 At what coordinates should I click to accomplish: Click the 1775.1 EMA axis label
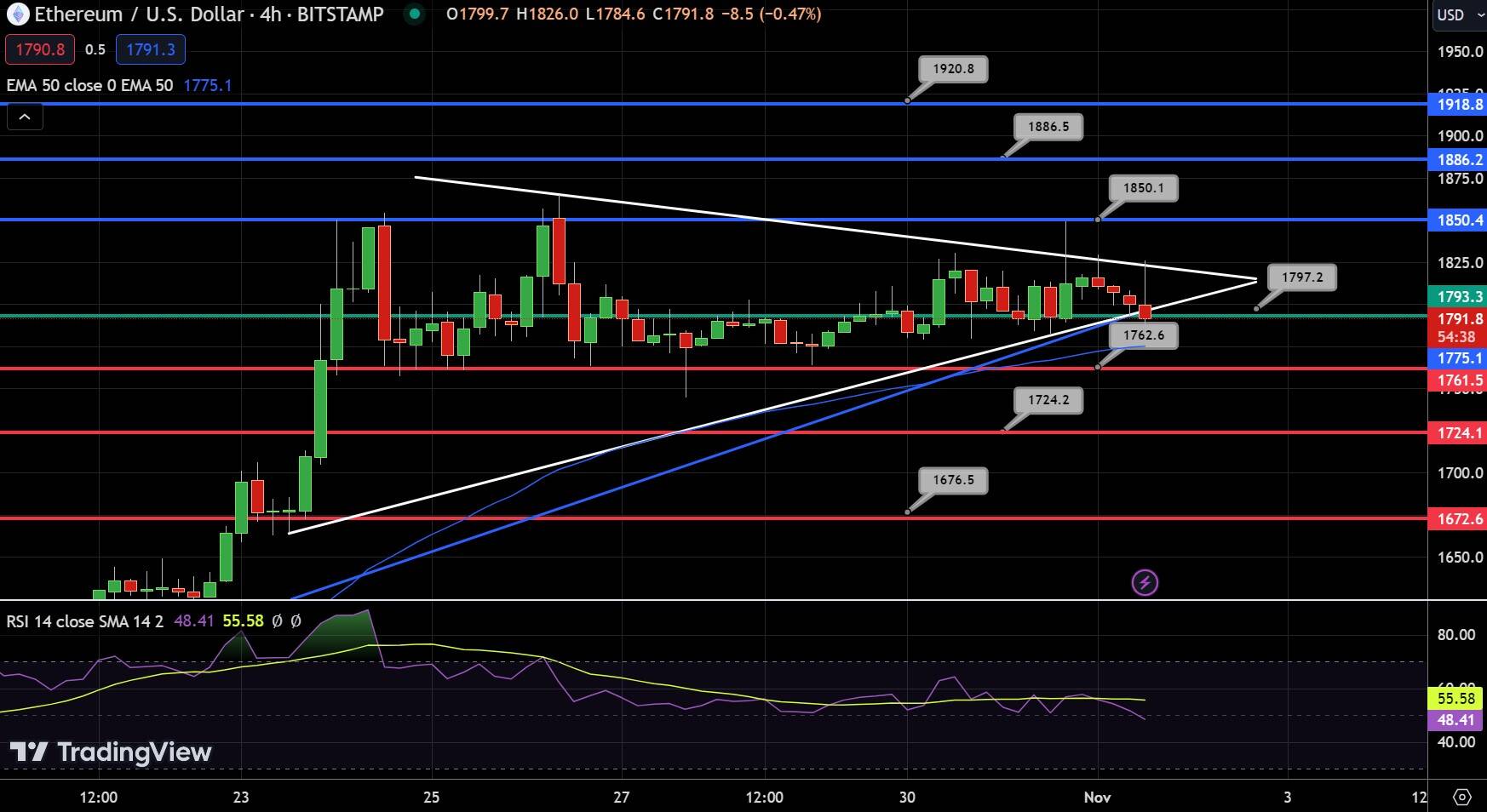[1457, 358]
